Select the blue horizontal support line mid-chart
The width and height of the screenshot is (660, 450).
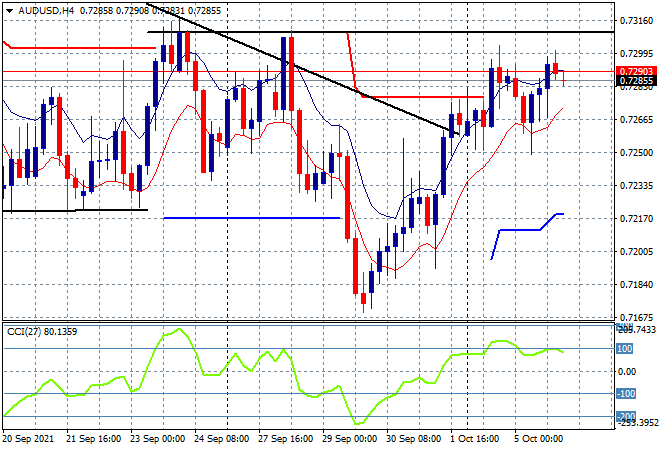251,218
